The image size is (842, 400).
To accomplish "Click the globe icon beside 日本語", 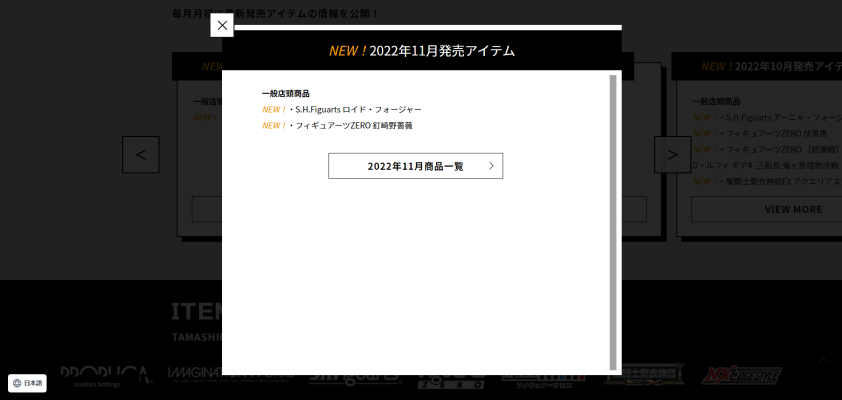I will tap(16, 383).
